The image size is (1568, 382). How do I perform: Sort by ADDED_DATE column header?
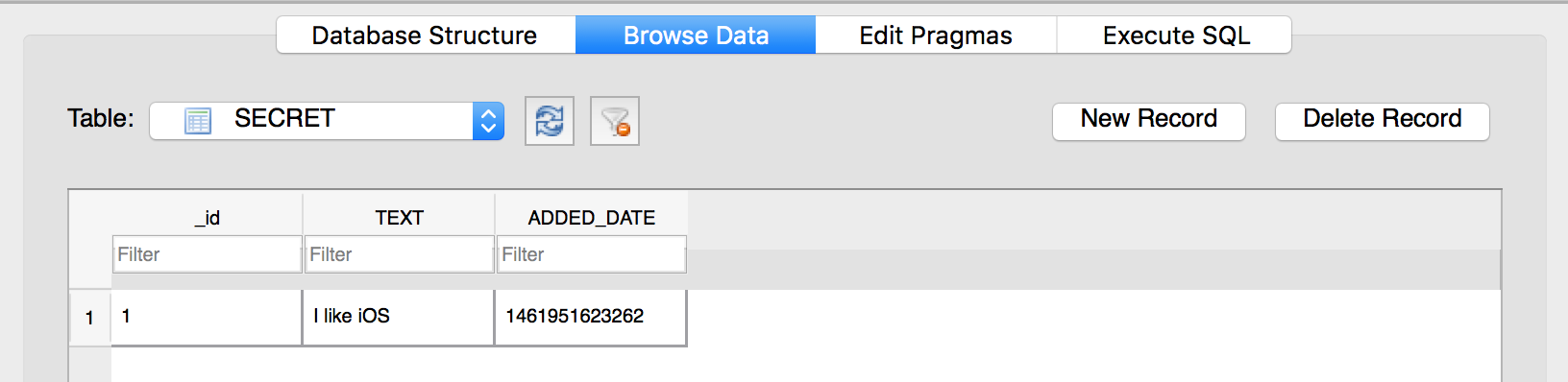tap(591, 217)
